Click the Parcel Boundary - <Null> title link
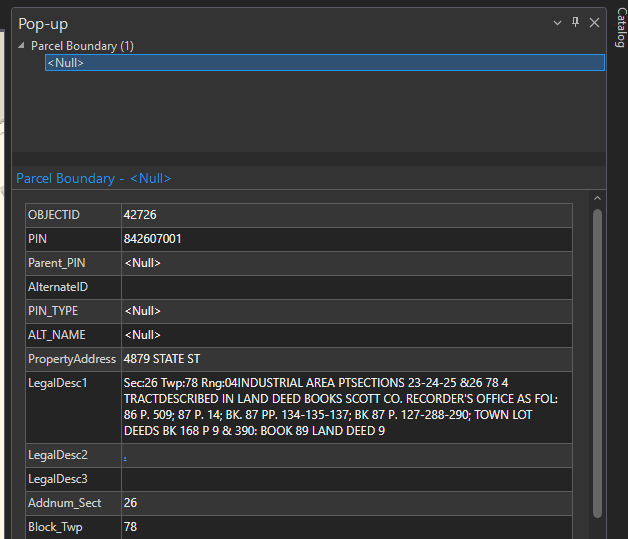The image size is (628, 539). pyautogui.click(x=93, y=178)
